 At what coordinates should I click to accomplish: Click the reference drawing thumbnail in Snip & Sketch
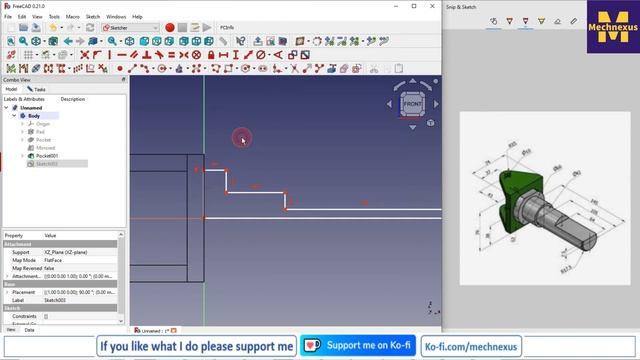point(545,198)
